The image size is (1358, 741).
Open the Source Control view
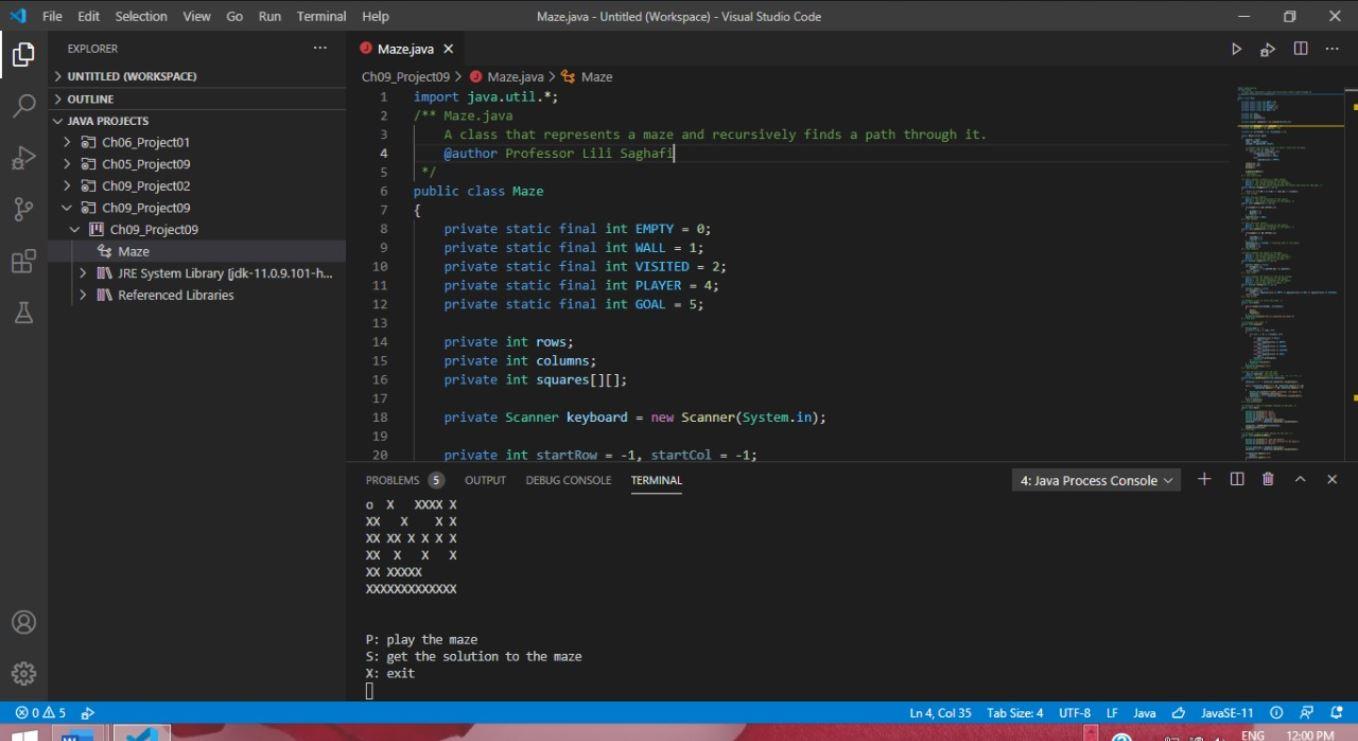click(23, 209)
